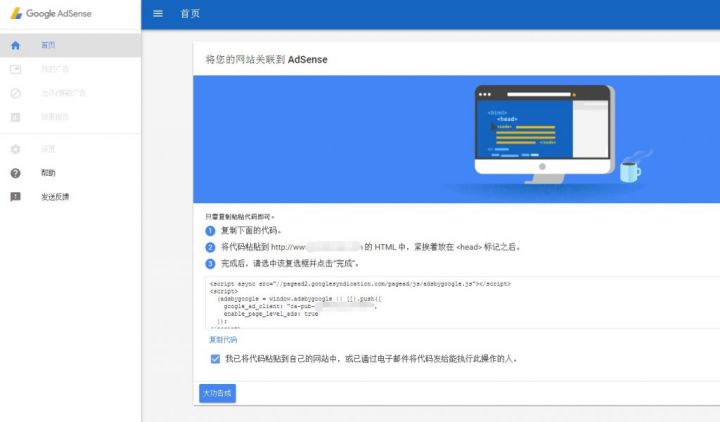Click the blue 大功告成 done button

[x=217, y=394]
